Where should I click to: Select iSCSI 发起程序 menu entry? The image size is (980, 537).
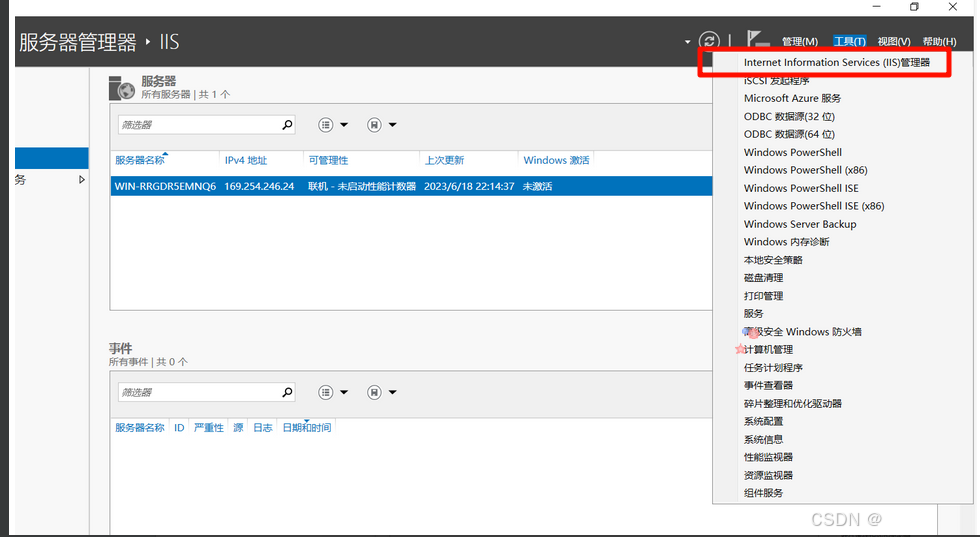776,81
